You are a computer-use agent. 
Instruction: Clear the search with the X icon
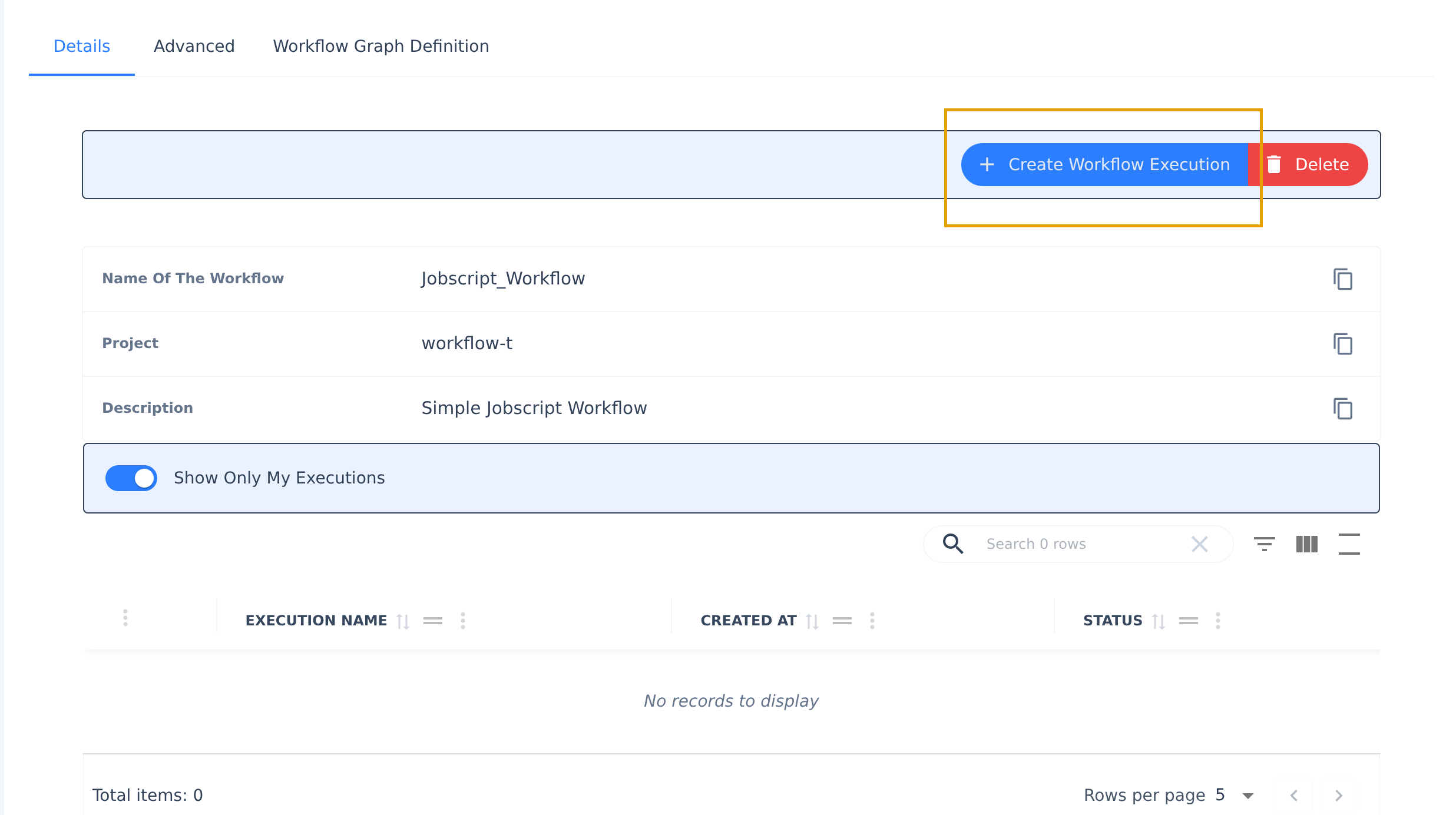coord(1200,544)
